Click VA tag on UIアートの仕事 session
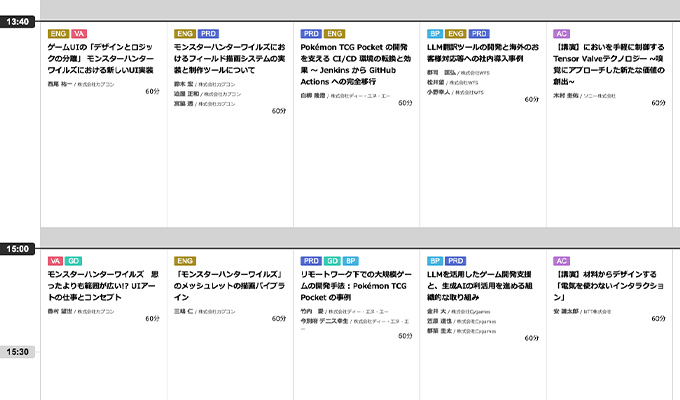Screen dimensions: 680x400 (x=55, y=261)
